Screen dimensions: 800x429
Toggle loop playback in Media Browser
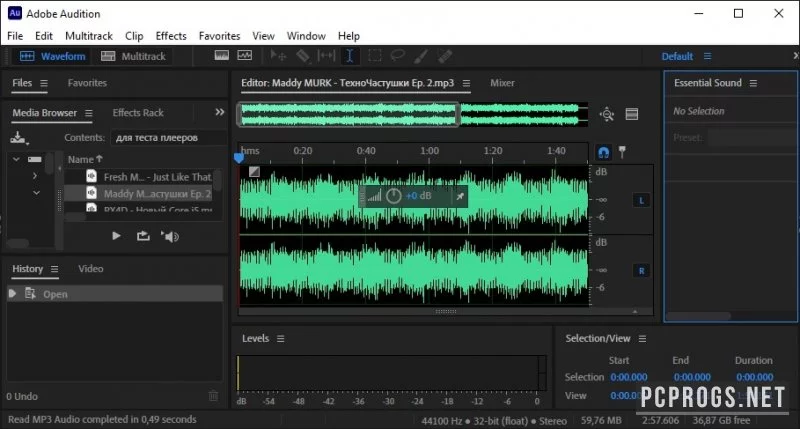143,236
